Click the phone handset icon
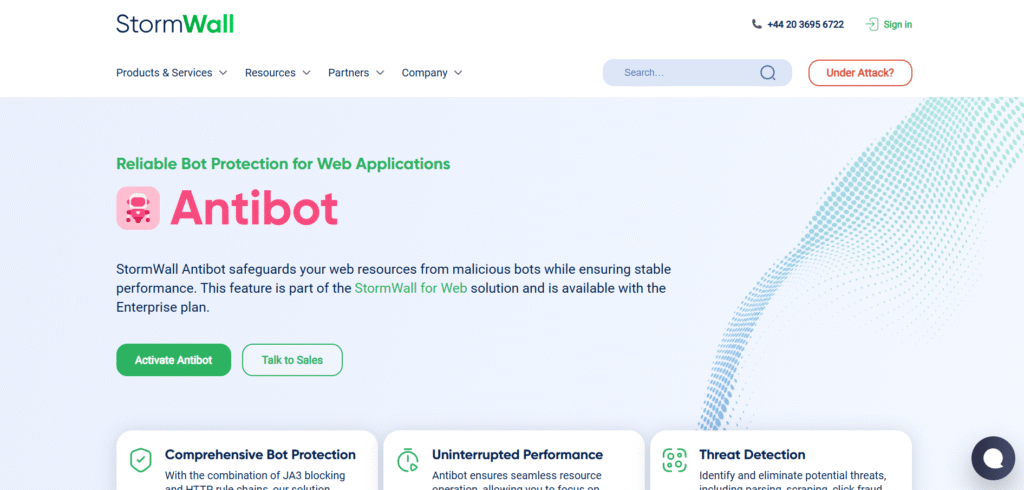Image resolution: width=1024 pixels, height=490 pixels. pos(757,24)
